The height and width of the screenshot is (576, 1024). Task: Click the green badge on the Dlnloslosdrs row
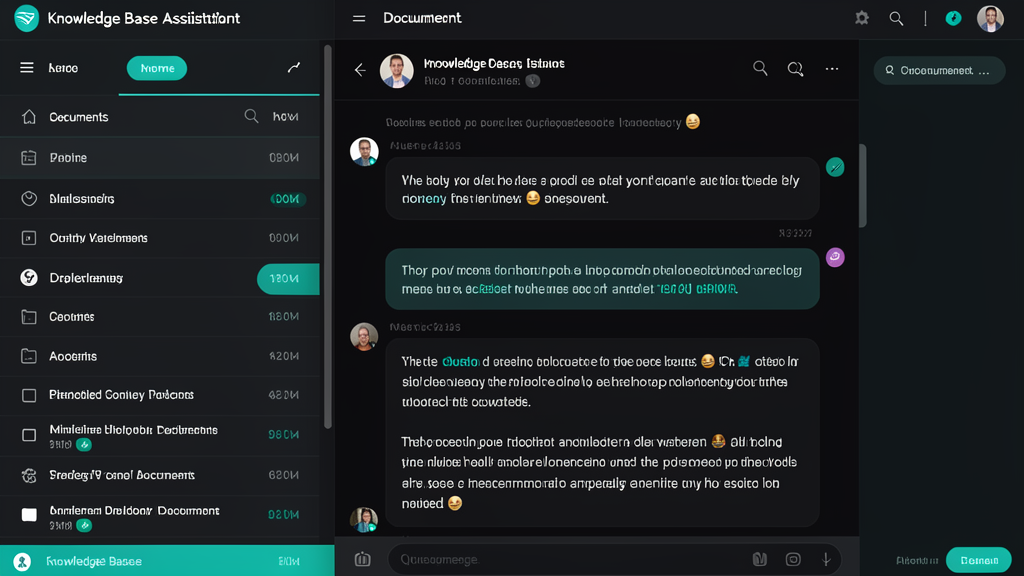pyautogui.click(x=287, y=199)
